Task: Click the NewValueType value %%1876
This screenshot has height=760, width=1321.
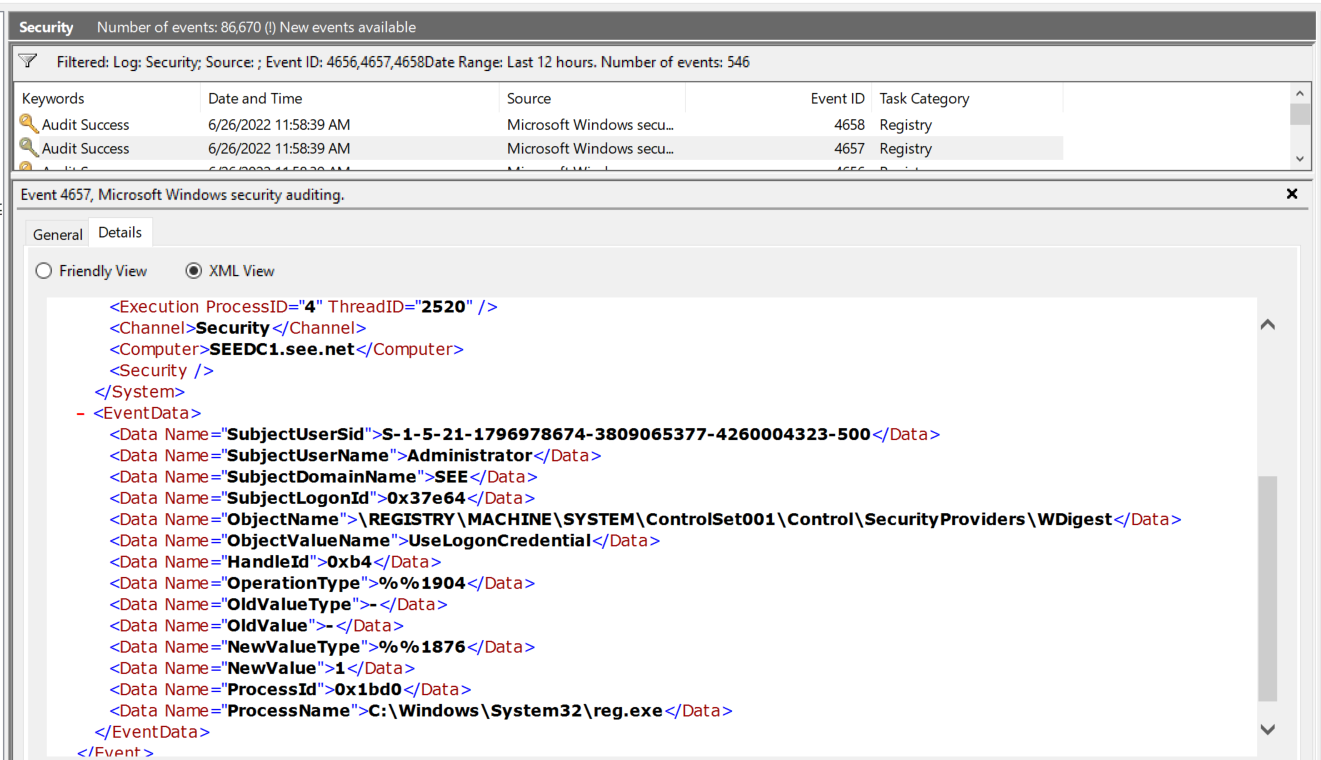Action: [x=422, y=646]
